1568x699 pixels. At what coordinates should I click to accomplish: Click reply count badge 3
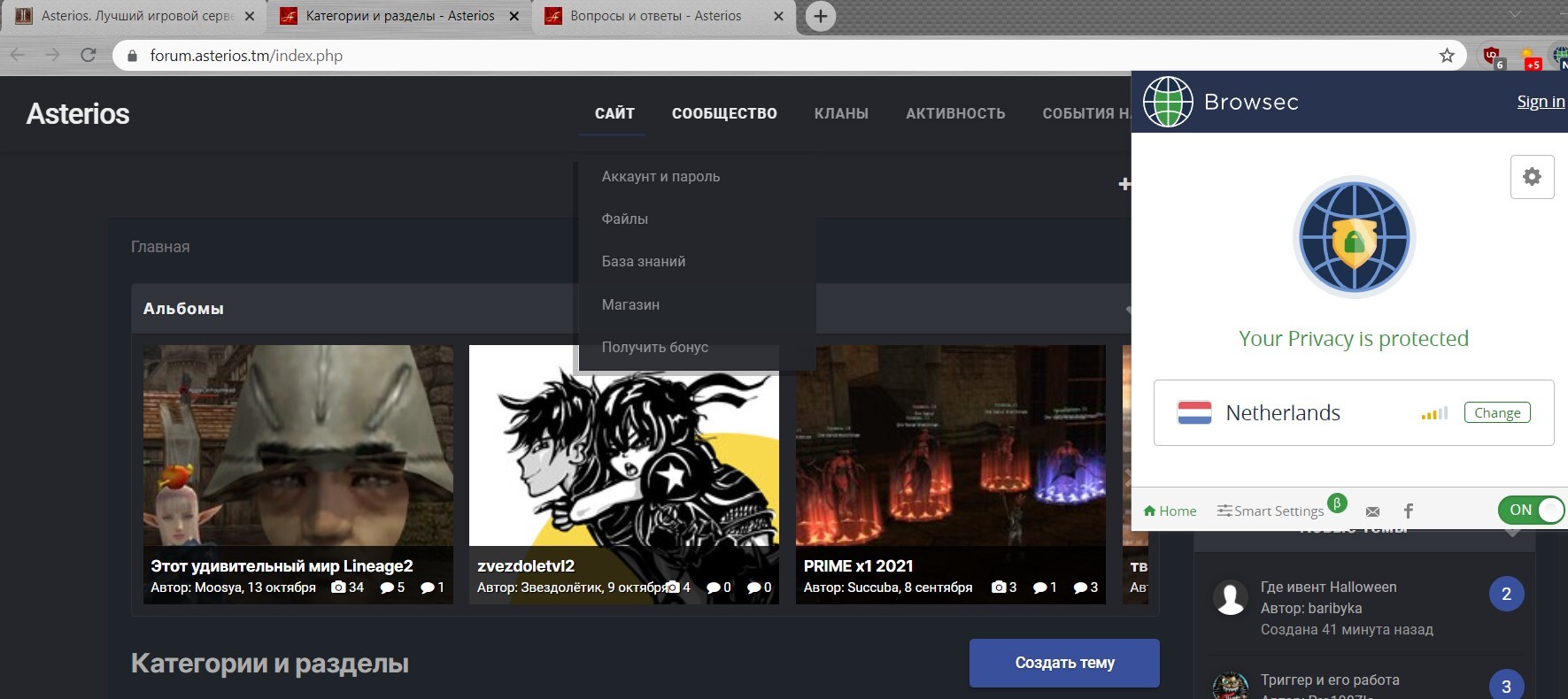(1506, 687)
